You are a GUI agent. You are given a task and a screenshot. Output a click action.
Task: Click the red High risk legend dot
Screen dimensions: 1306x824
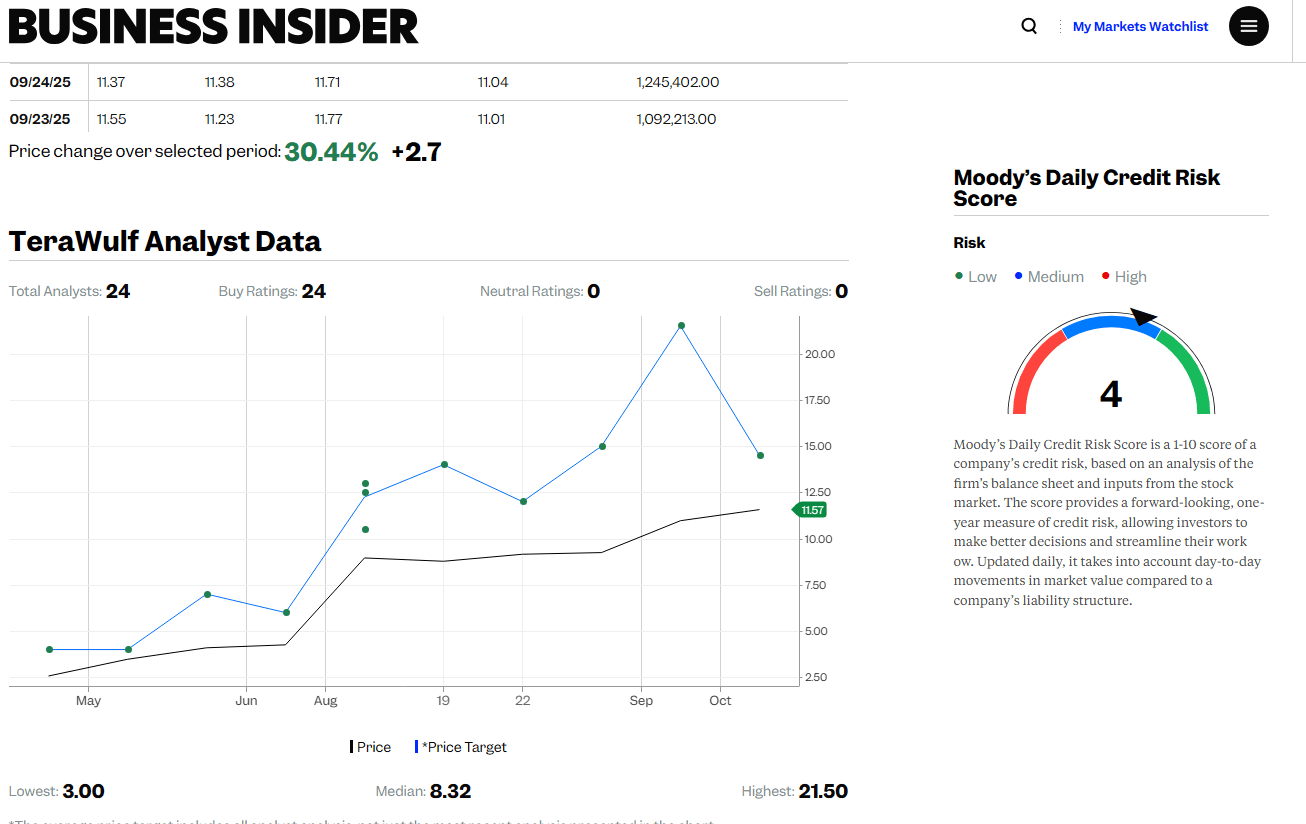point(1105,276)
